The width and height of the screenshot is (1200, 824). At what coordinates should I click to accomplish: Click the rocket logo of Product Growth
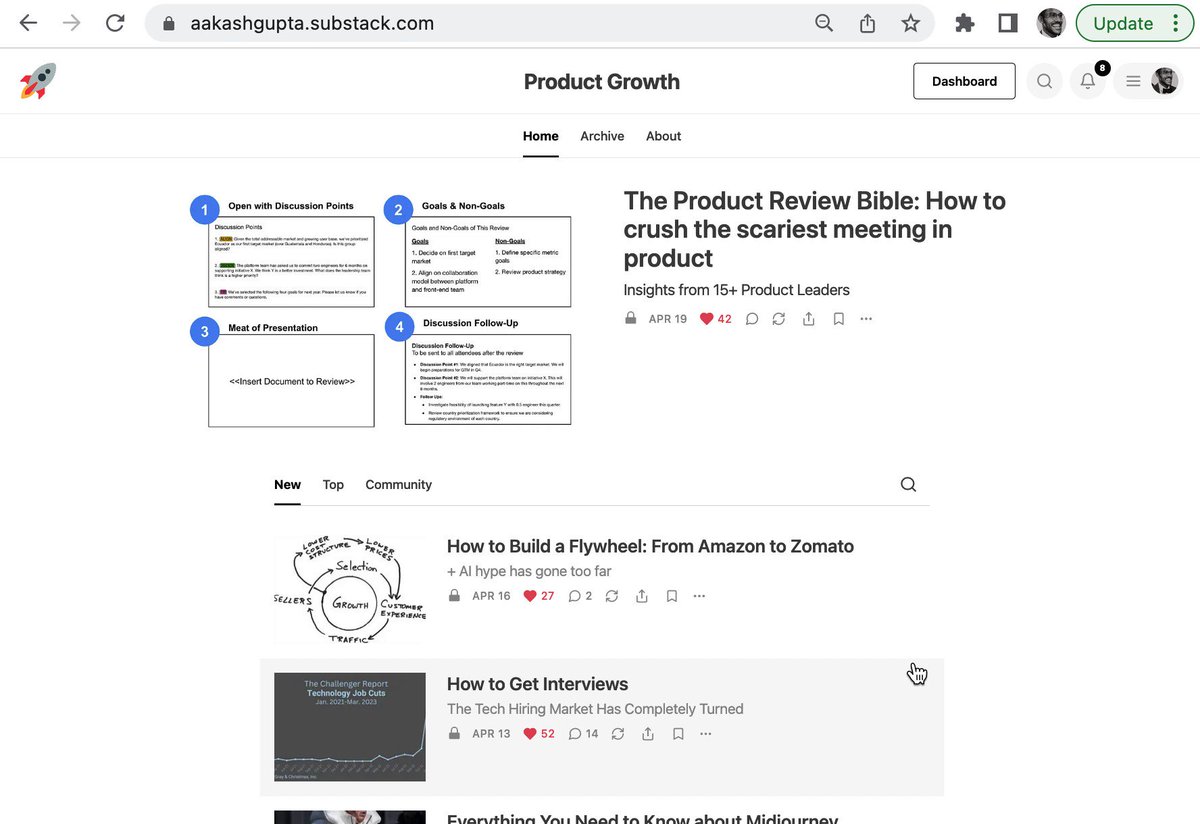(x=38, y=81)
